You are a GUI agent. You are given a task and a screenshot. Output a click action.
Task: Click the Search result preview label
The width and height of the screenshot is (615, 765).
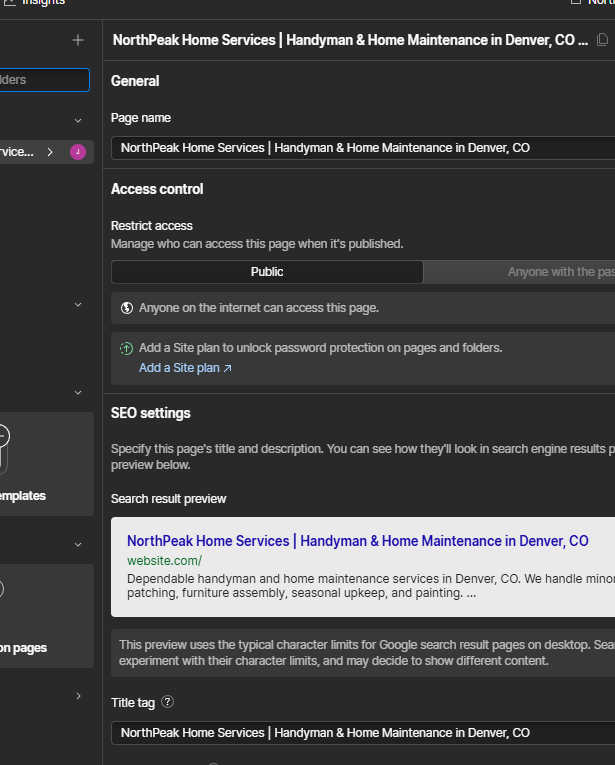click(168, 499)
